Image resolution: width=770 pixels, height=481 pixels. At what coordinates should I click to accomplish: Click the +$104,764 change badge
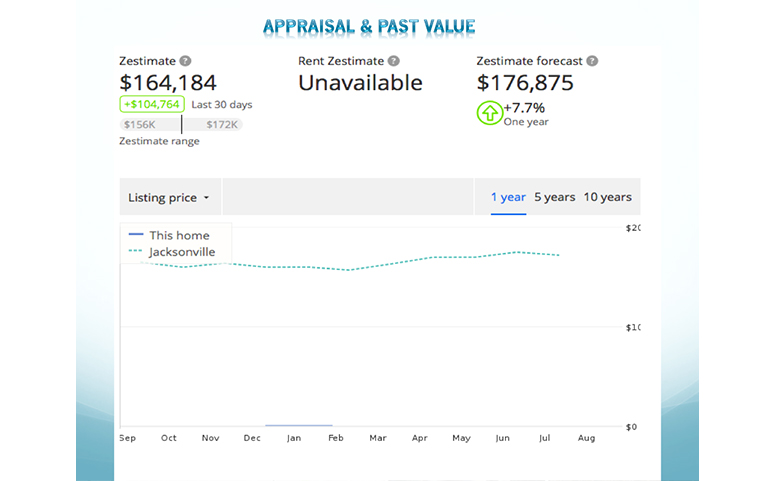151,104
